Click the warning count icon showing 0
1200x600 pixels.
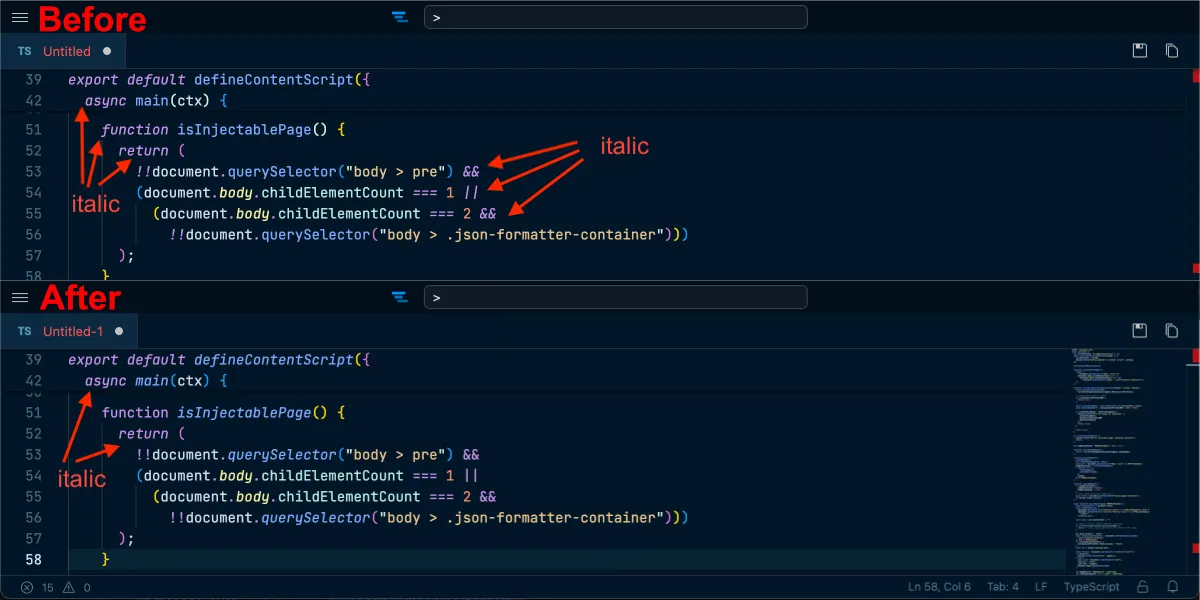coord(69,587)
